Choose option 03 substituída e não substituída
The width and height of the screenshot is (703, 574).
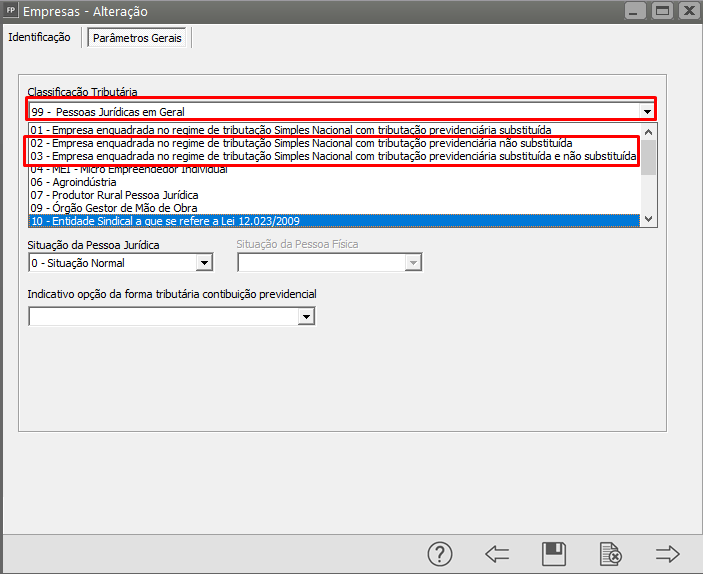pos(334,156)
